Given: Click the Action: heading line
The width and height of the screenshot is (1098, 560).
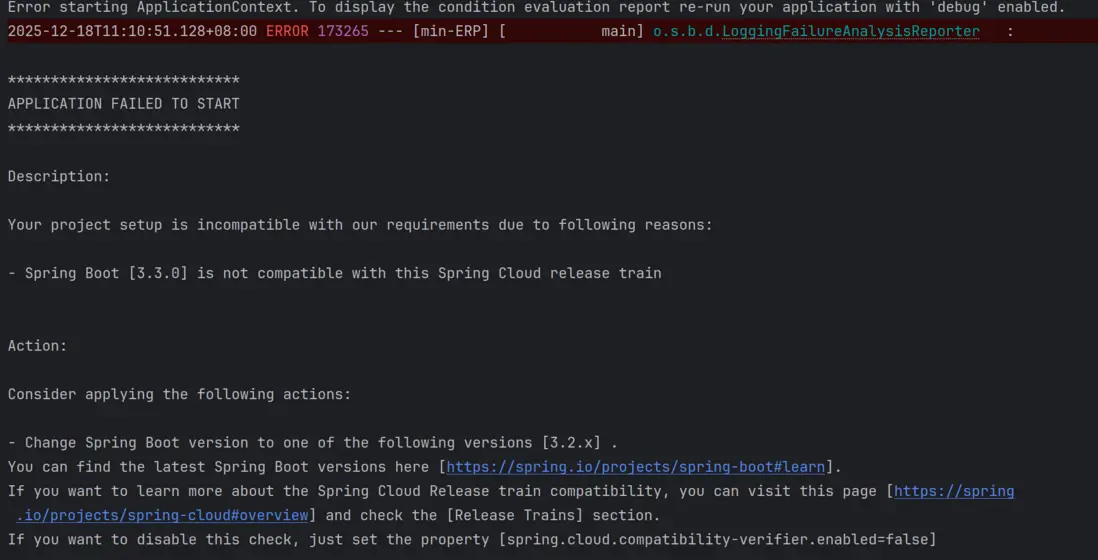Looking at the screenshot, I should (x=37, y=346).
